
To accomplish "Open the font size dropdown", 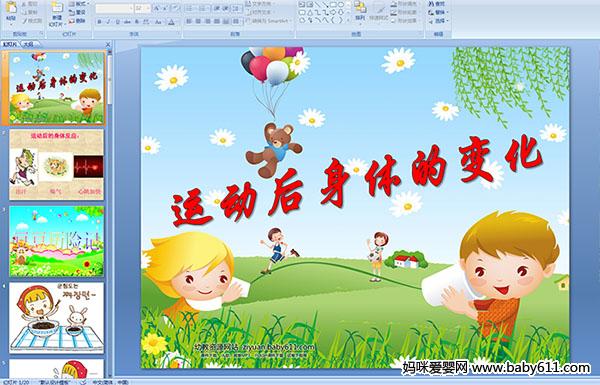I will pyautogui.click(x=148, y=8).
